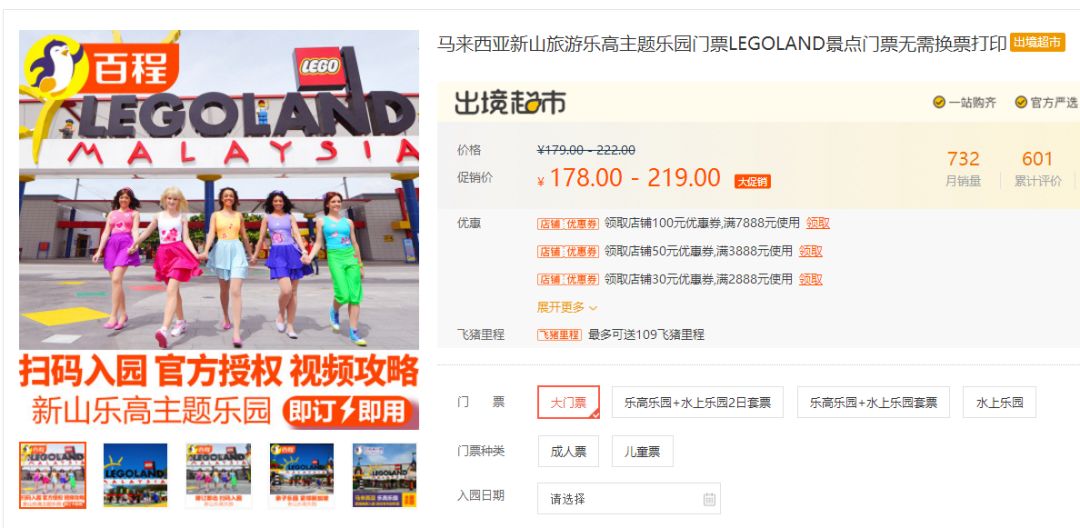Click the 出境超市 banner logo
The image size is (1080, 528).
[510, 103]
